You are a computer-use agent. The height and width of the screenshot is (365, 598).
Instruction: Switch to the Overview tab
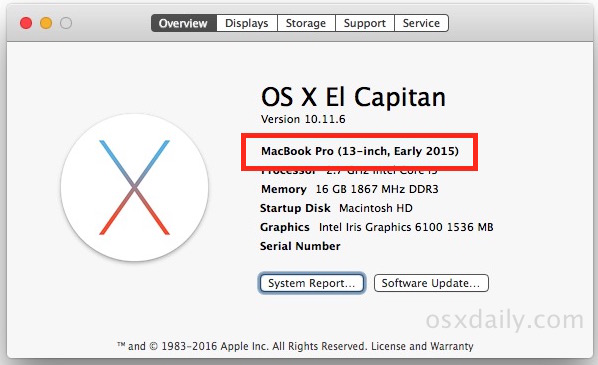click(x=183, y=23)
